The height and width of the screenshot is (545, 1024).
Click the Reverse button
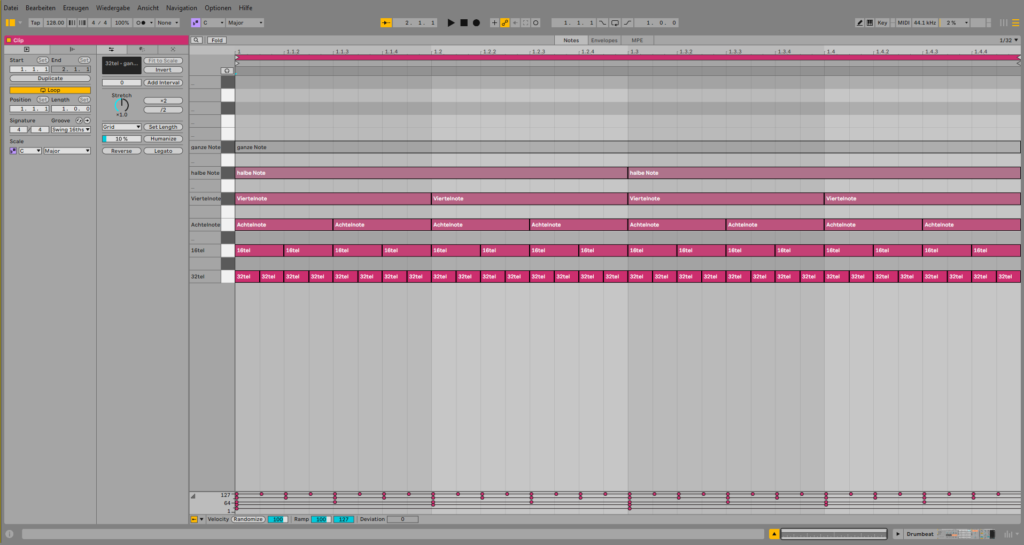click(121, 151)
